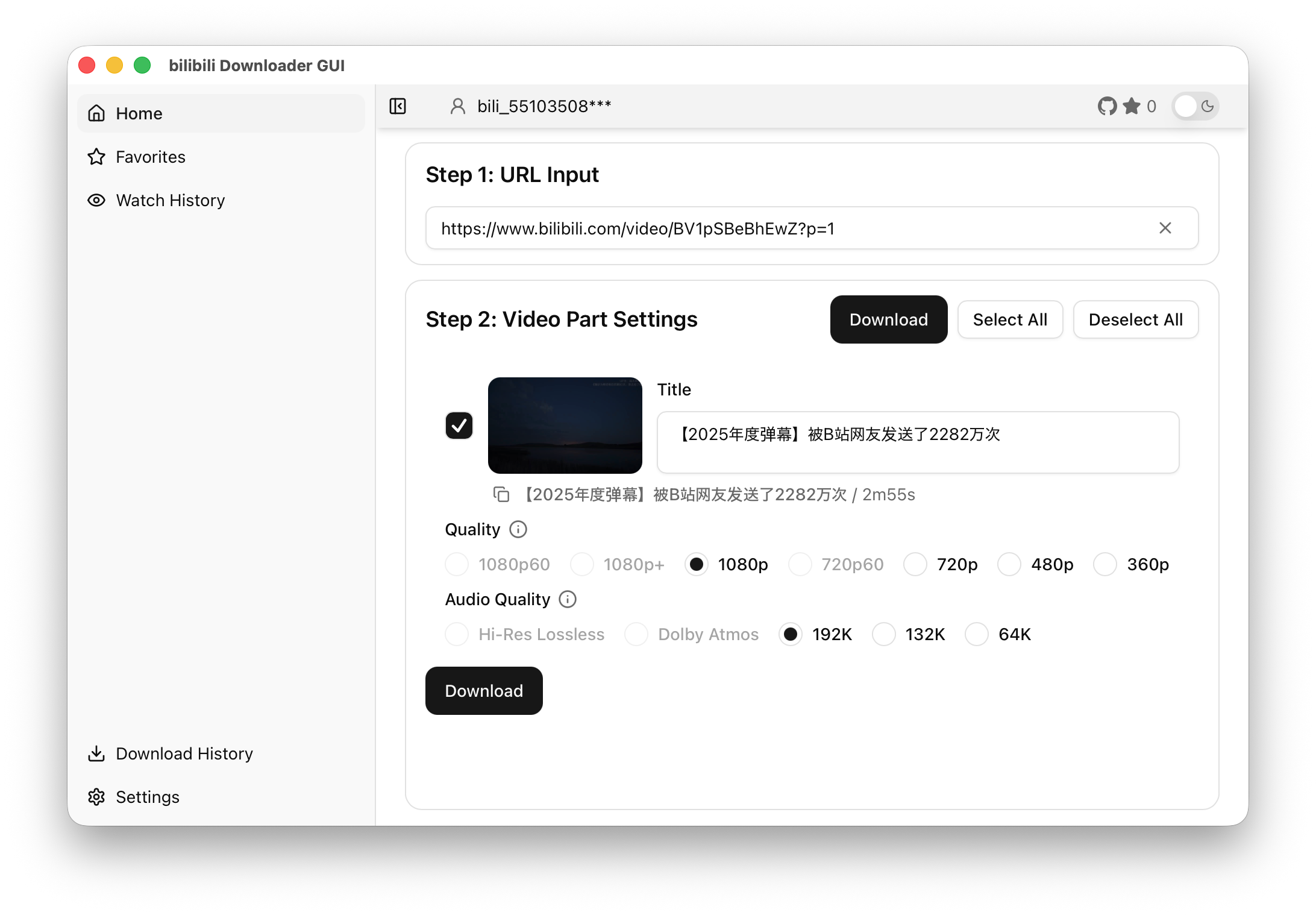Choose 192K audio quality

(x=791, y=634)
